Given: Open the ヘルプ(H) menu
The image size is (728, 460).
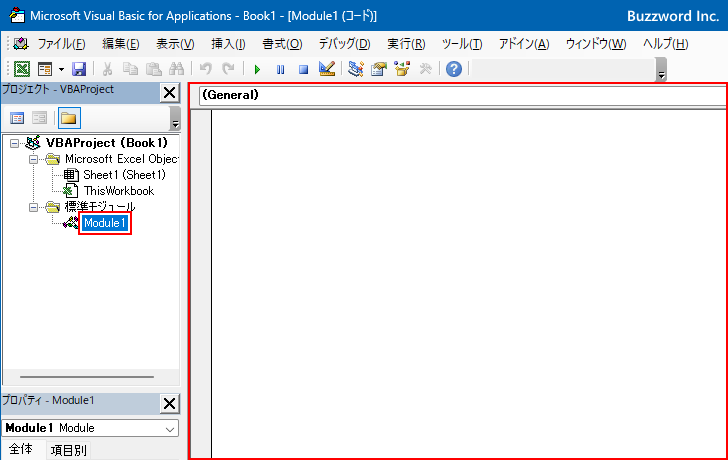Looking at the screenshot, I should coord(665,44).
